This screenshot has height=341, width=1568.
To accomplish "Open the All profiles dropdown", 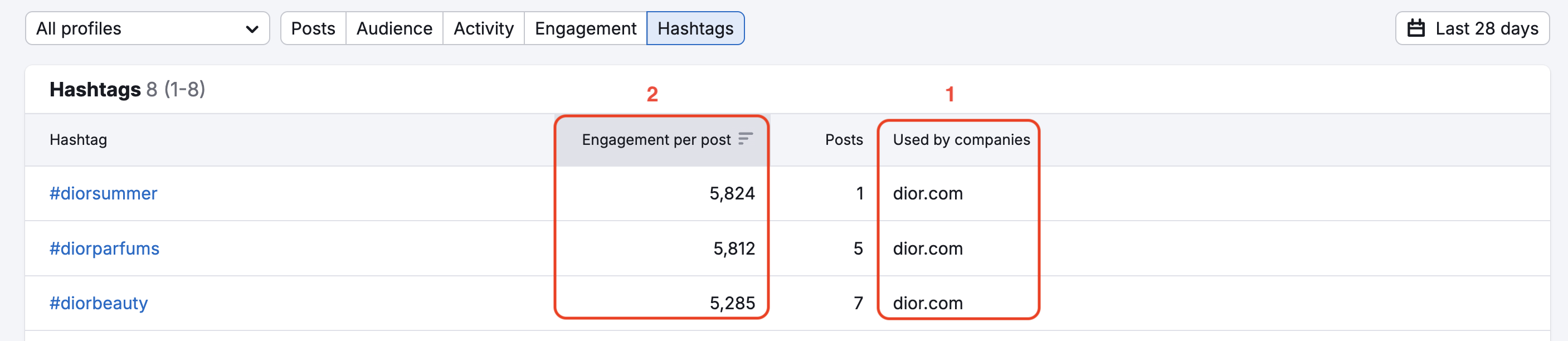I will tap(147, 28).
